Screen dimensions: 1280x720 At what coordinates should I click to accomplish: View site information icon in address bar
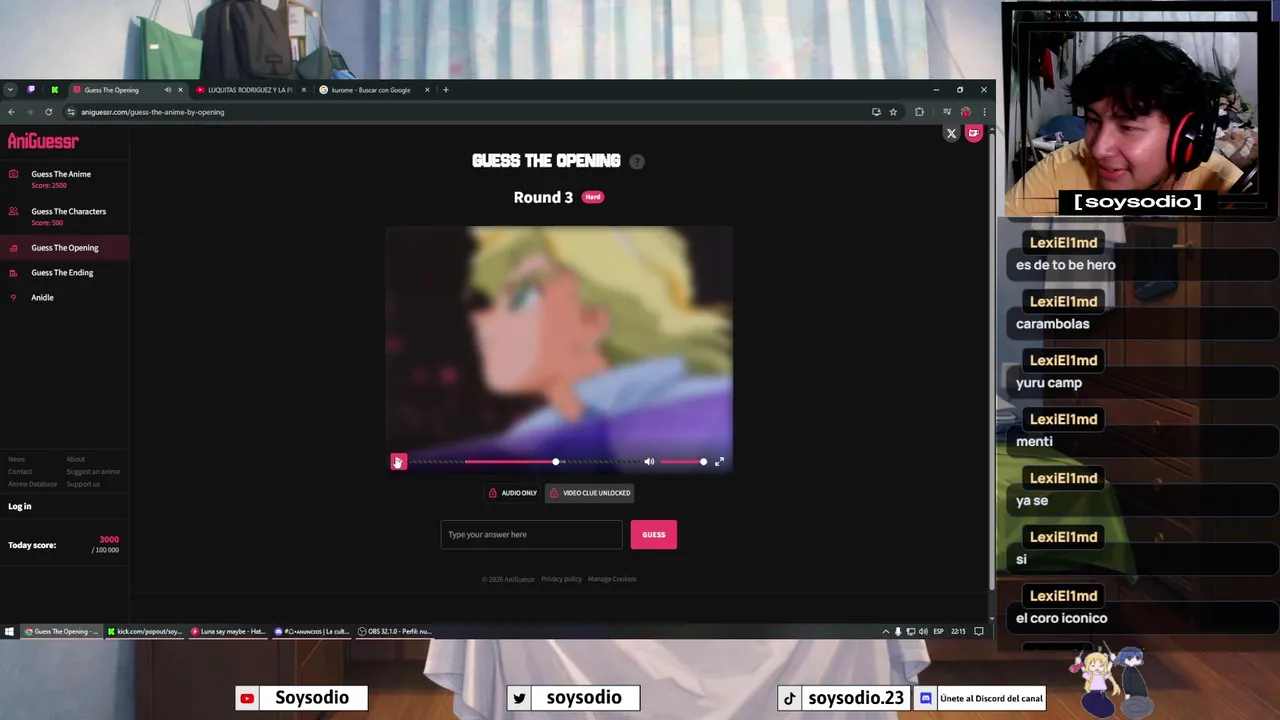[71, 112]
